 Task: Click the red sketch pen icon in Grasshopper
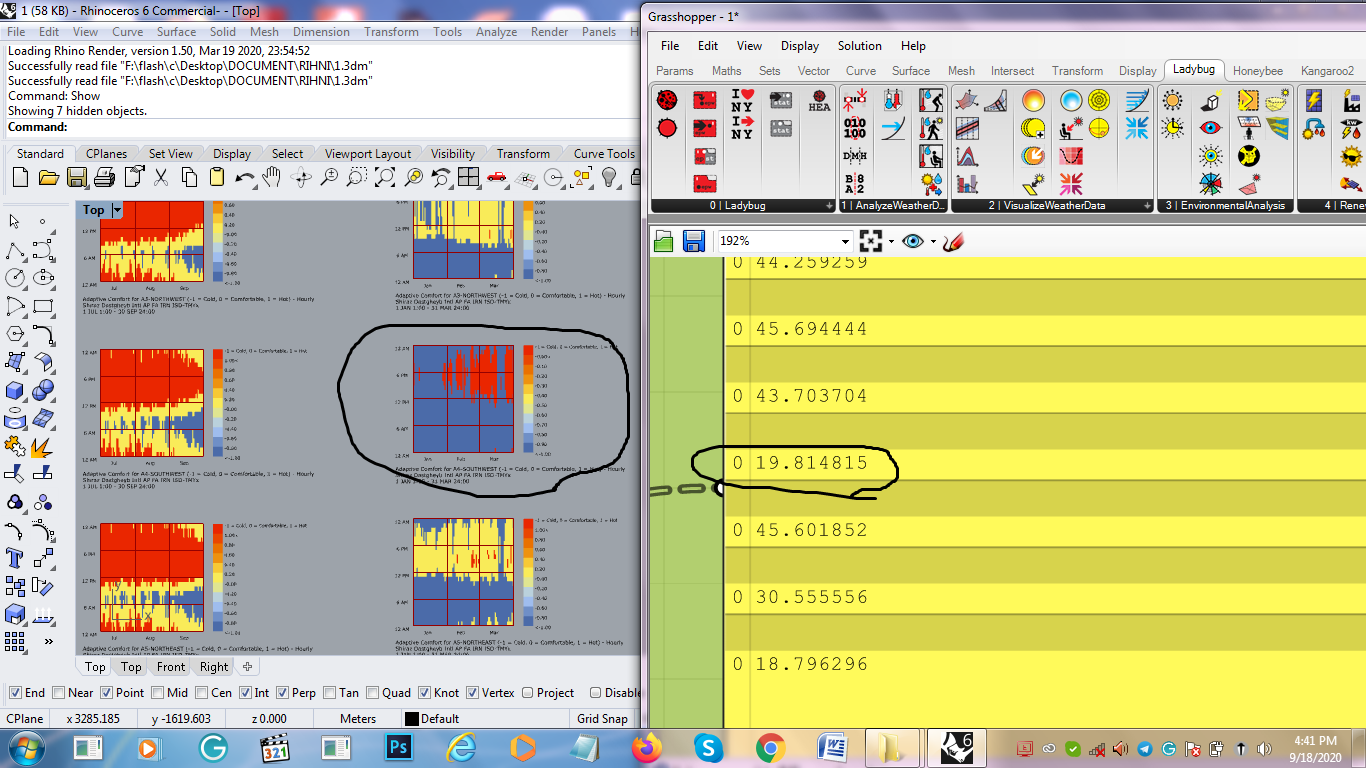[x=952, y=241]
